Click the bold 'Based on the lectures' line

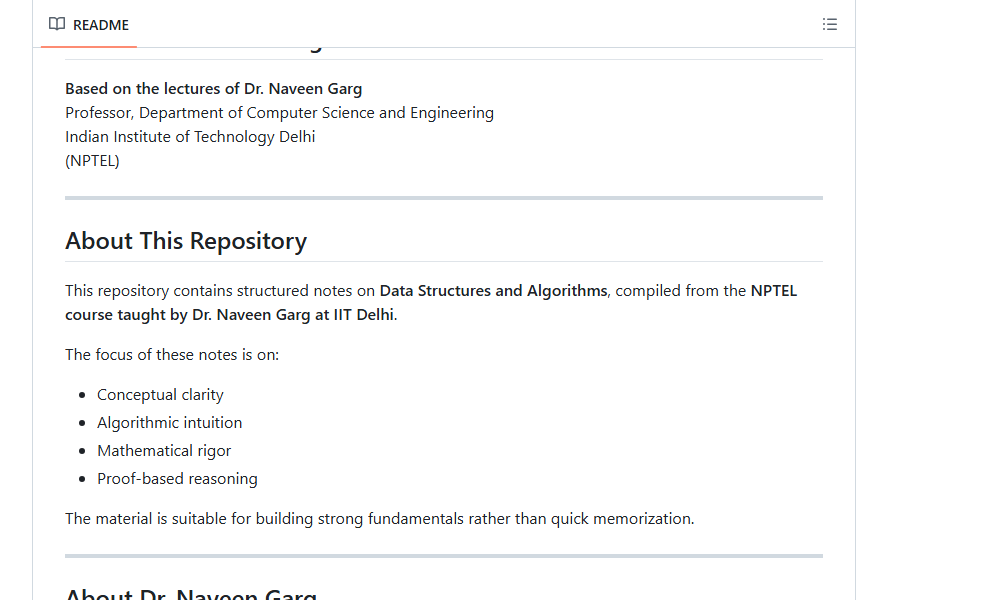[213, 89]
